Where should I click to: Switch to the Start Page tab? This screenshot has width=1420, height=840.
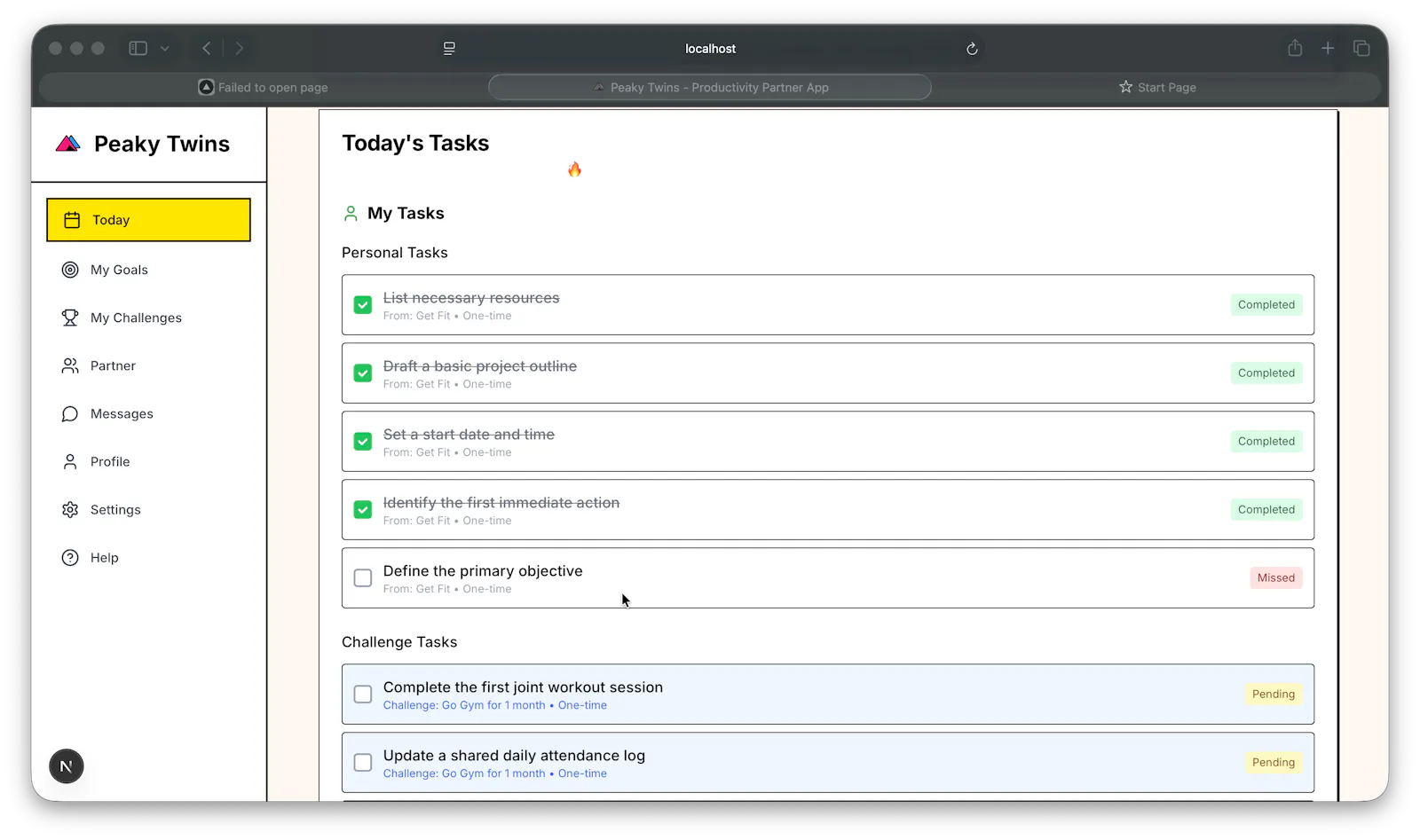pyautogui.click(x=1157, y=87)
